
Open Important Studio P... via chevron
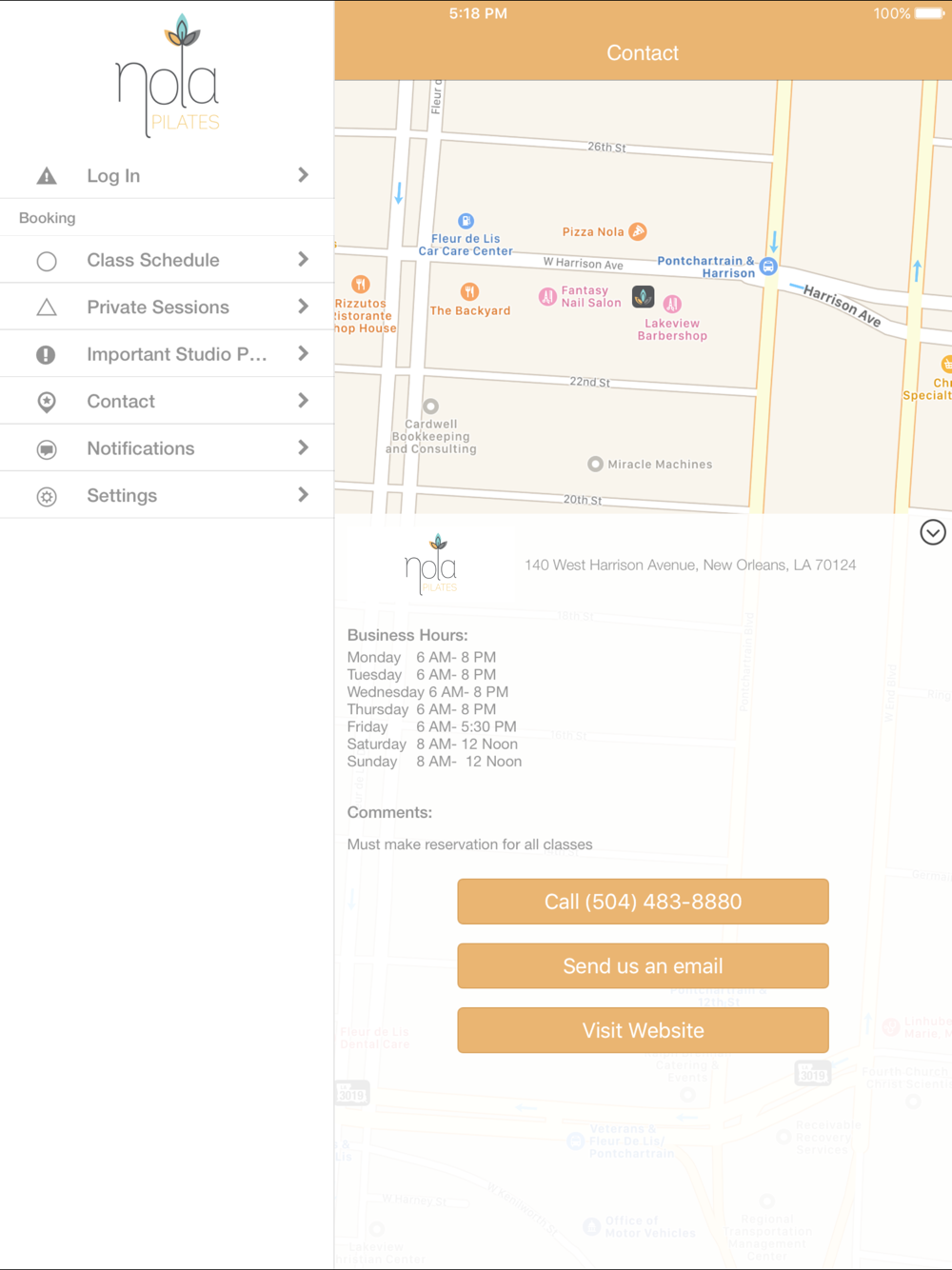(x=303, y=354)
